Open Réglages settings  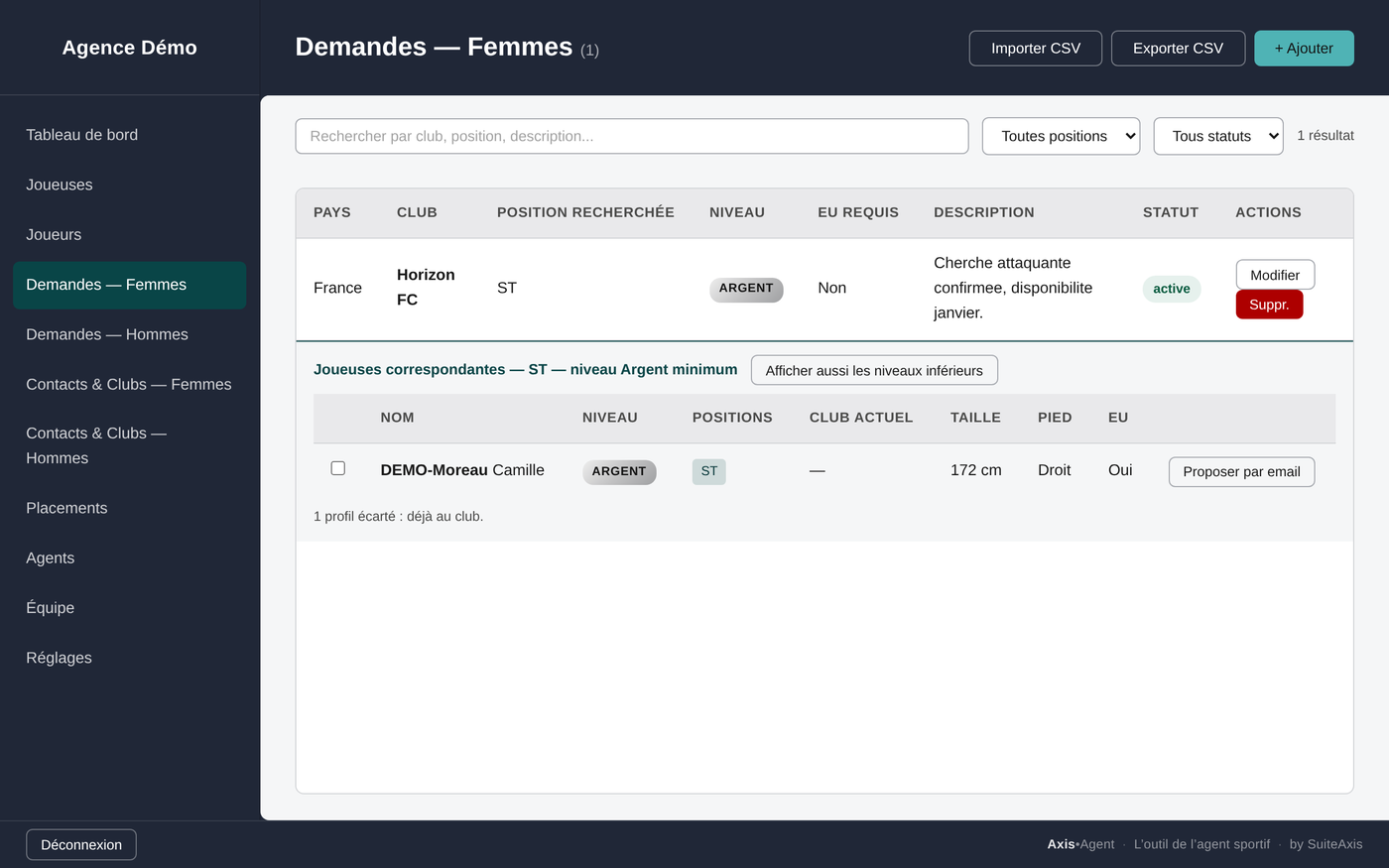129,658
